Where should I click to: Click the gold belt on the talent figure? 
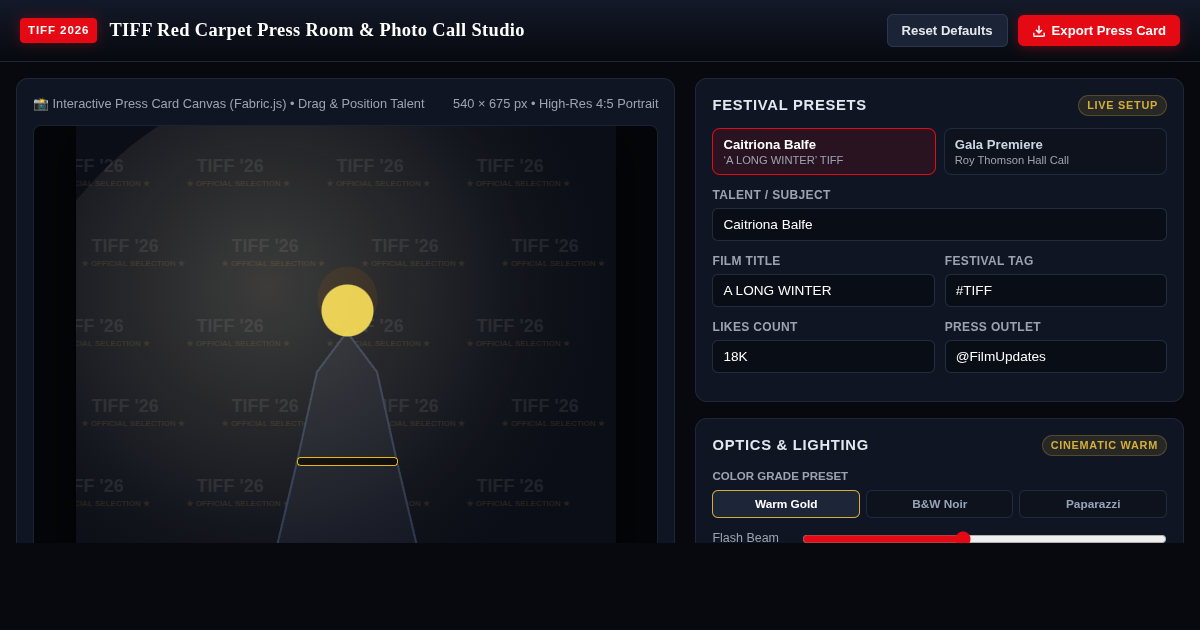[x=347, y=461]
